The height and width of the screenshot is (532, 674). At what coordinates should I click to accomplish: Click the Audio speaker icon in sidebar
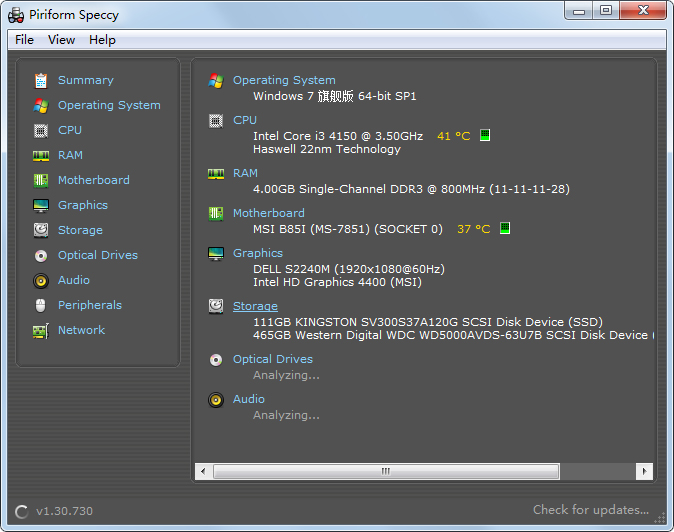41,280
